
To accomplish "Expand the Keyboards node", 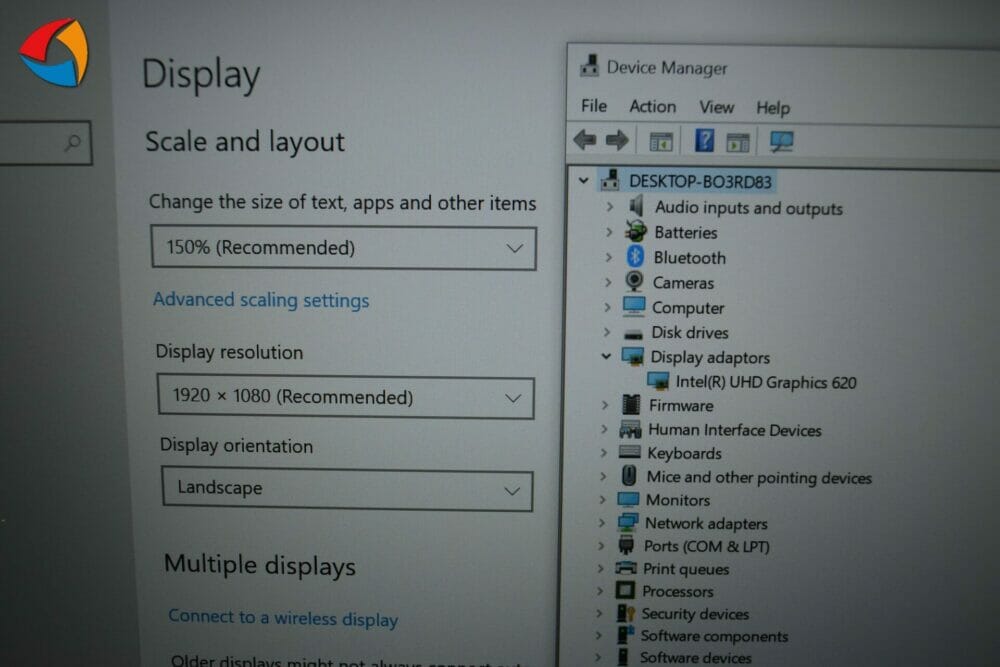I will click(603, 453).
